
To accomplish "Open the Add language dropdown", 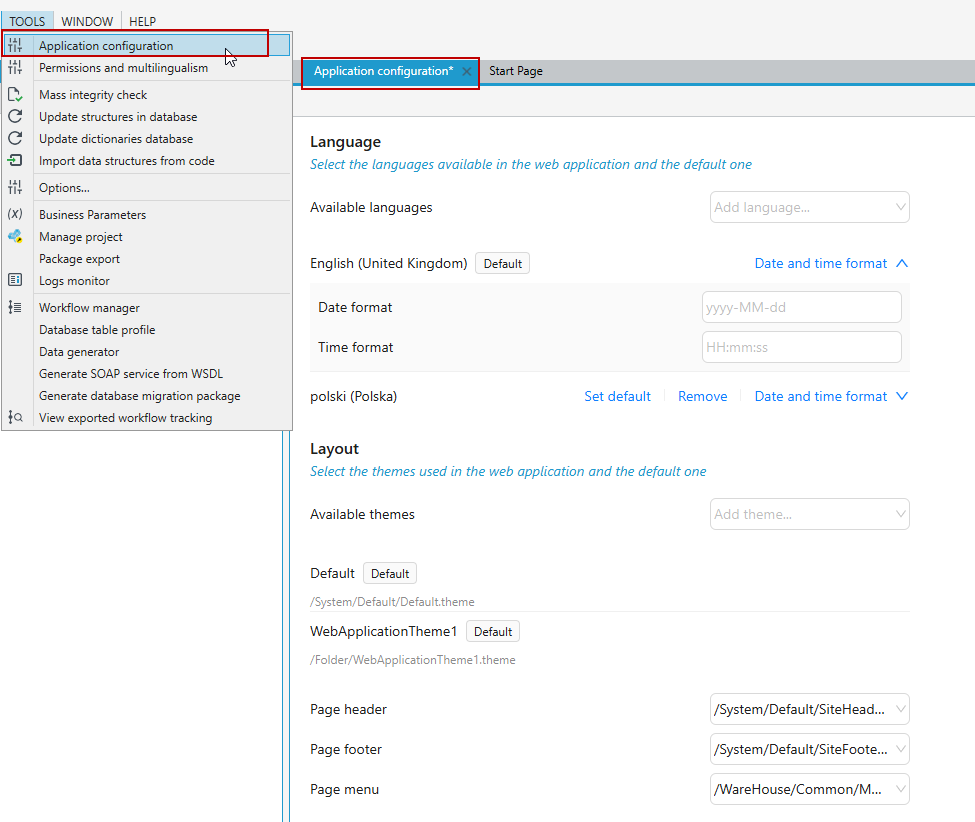I will click(x=810, y=207).
